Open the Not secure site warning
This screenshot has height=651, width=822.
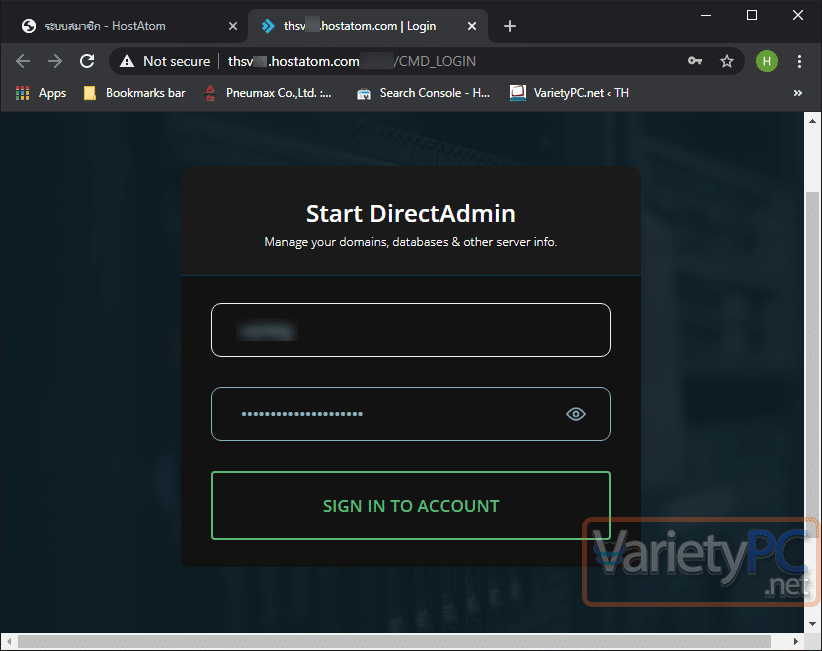point(165,61)
